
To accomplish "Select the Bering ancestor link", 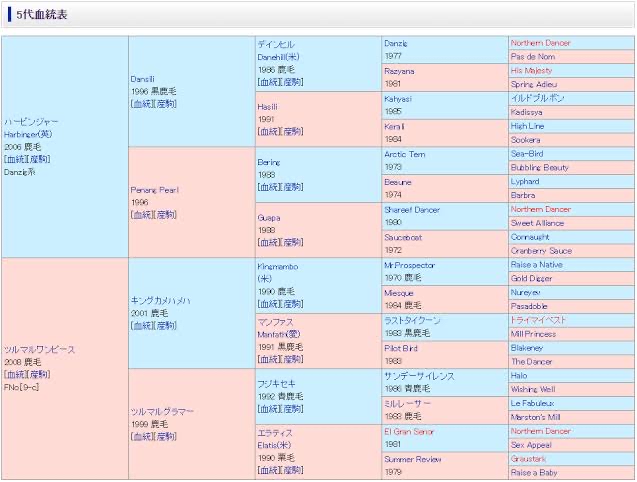I will point(268,161).
